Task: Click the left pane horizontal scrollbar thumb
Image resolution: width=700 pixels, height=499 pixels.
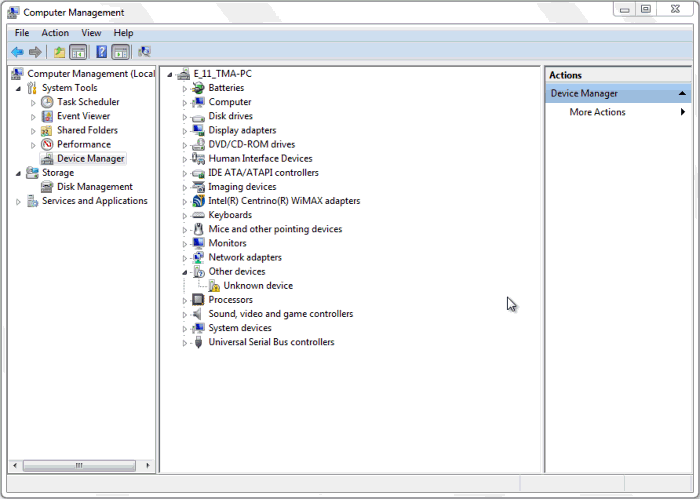Action: (x=79, y=466)
